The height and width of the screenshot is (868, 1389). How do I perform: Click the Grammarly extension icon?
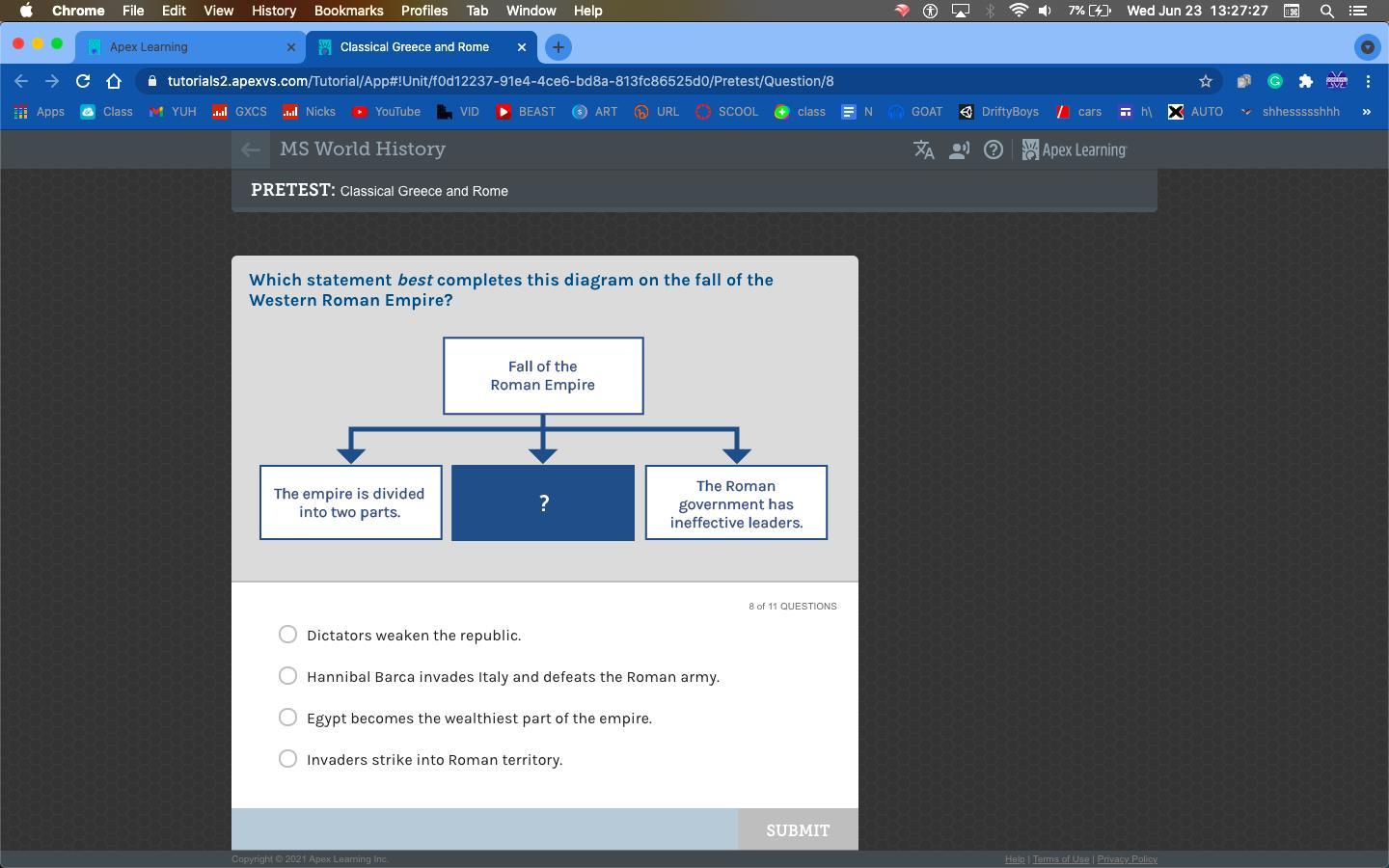click(1275, 81)
